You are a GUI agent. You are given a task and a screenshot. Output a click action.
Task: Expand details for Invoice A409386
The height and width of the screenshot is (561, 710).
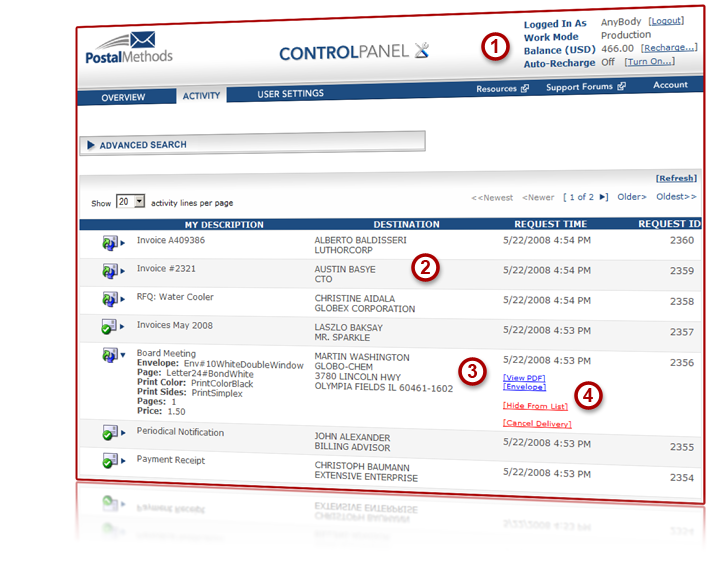[x=123, y=243]
